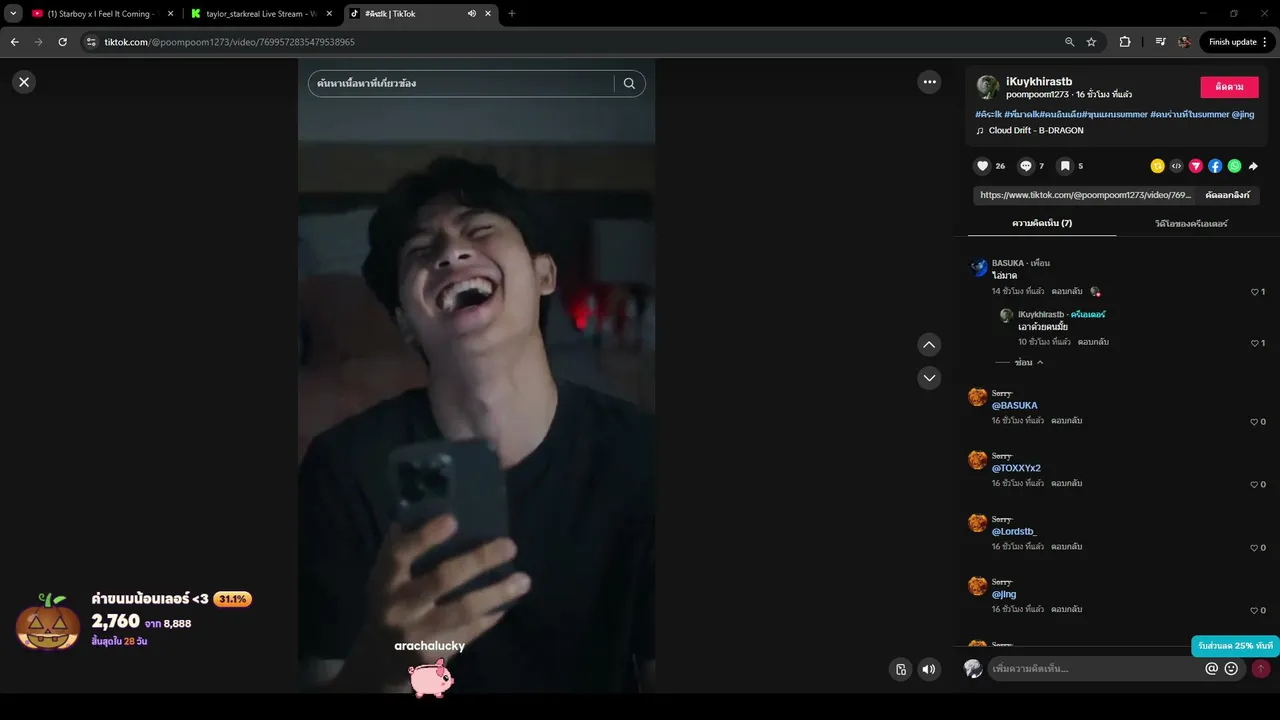Insert a mention with the @ icon

click(x=1211, y=668)
